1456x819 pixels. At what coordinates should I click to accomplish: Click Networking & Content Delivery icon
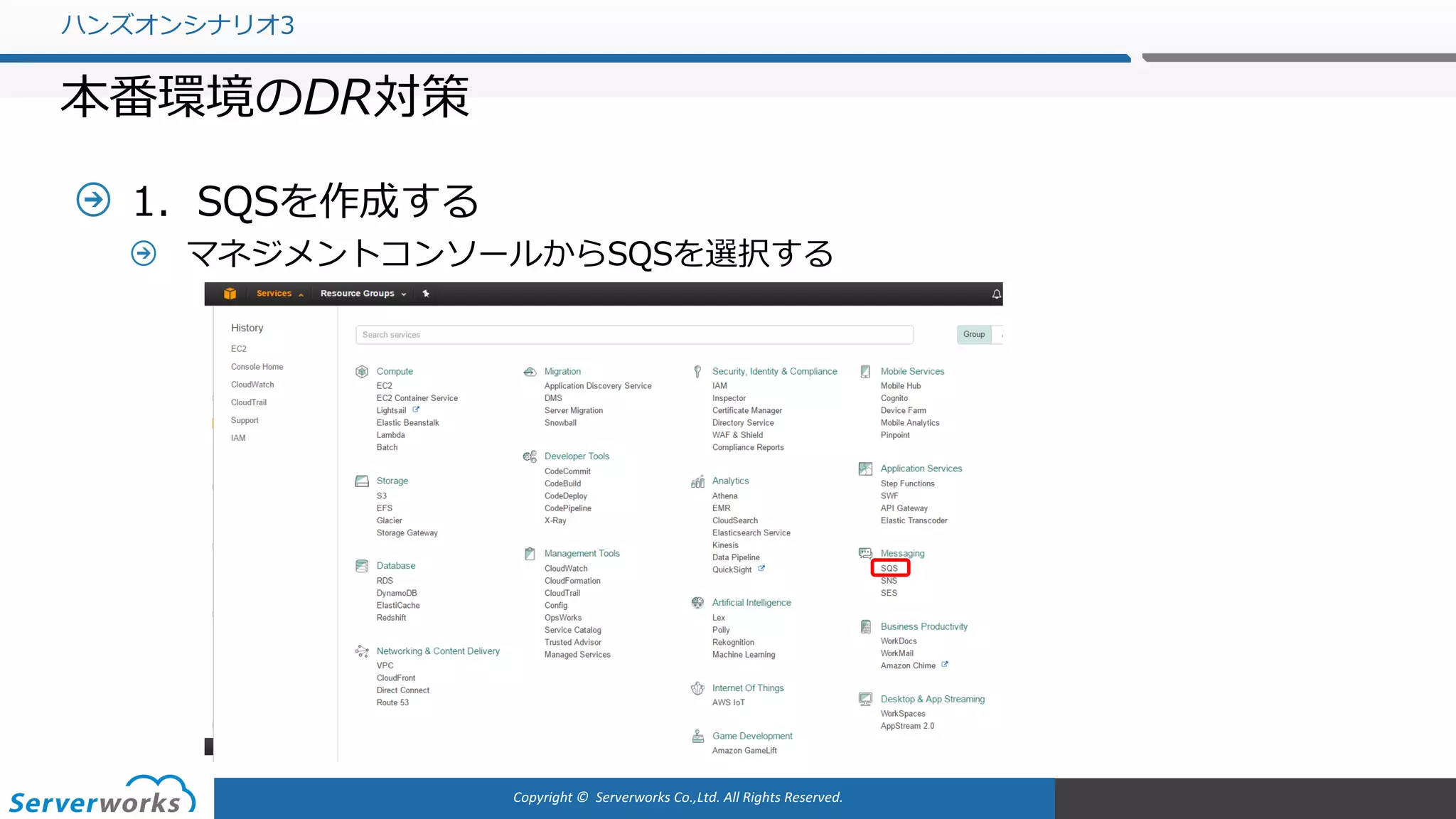[362, 651]
